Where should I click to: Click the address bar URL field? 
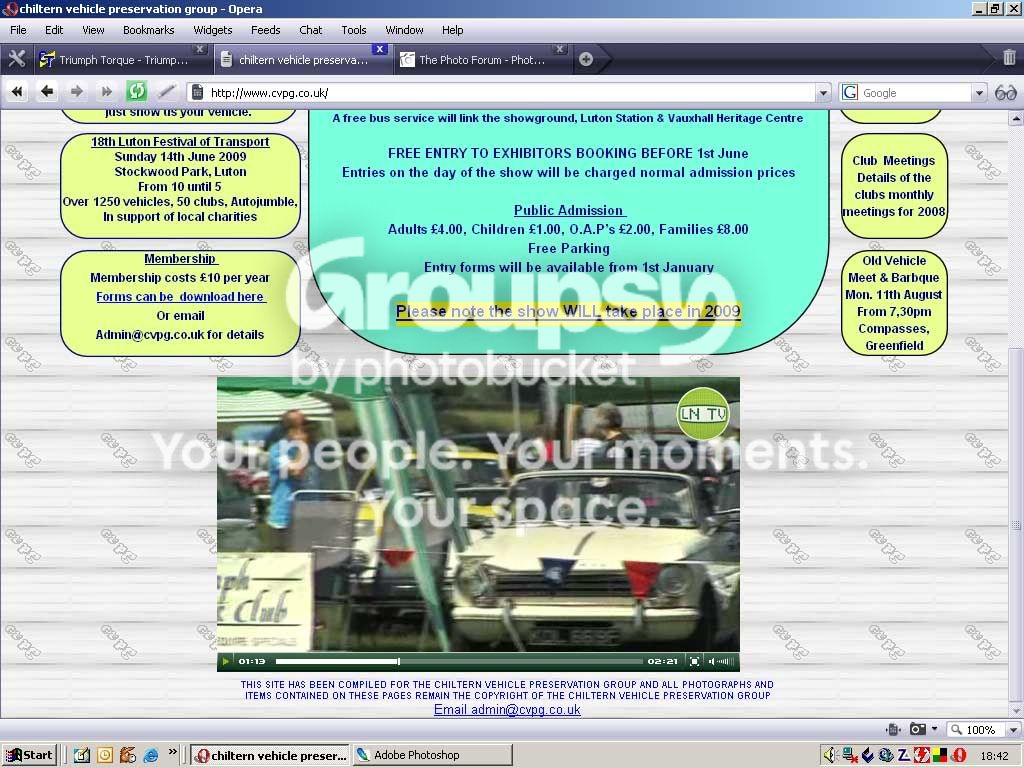(509, 93)
